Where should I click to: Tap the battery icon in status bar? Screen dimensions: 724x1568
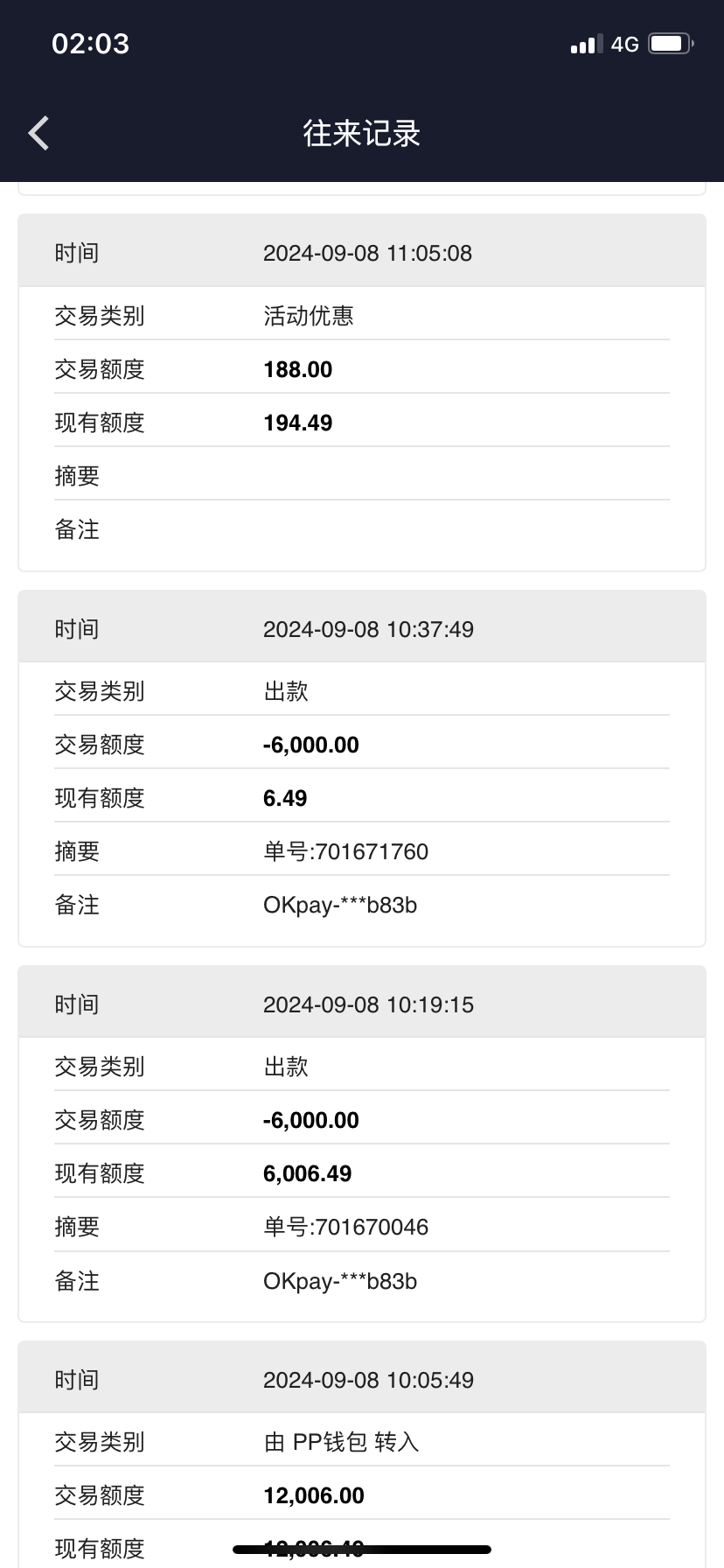click(671, 44)
